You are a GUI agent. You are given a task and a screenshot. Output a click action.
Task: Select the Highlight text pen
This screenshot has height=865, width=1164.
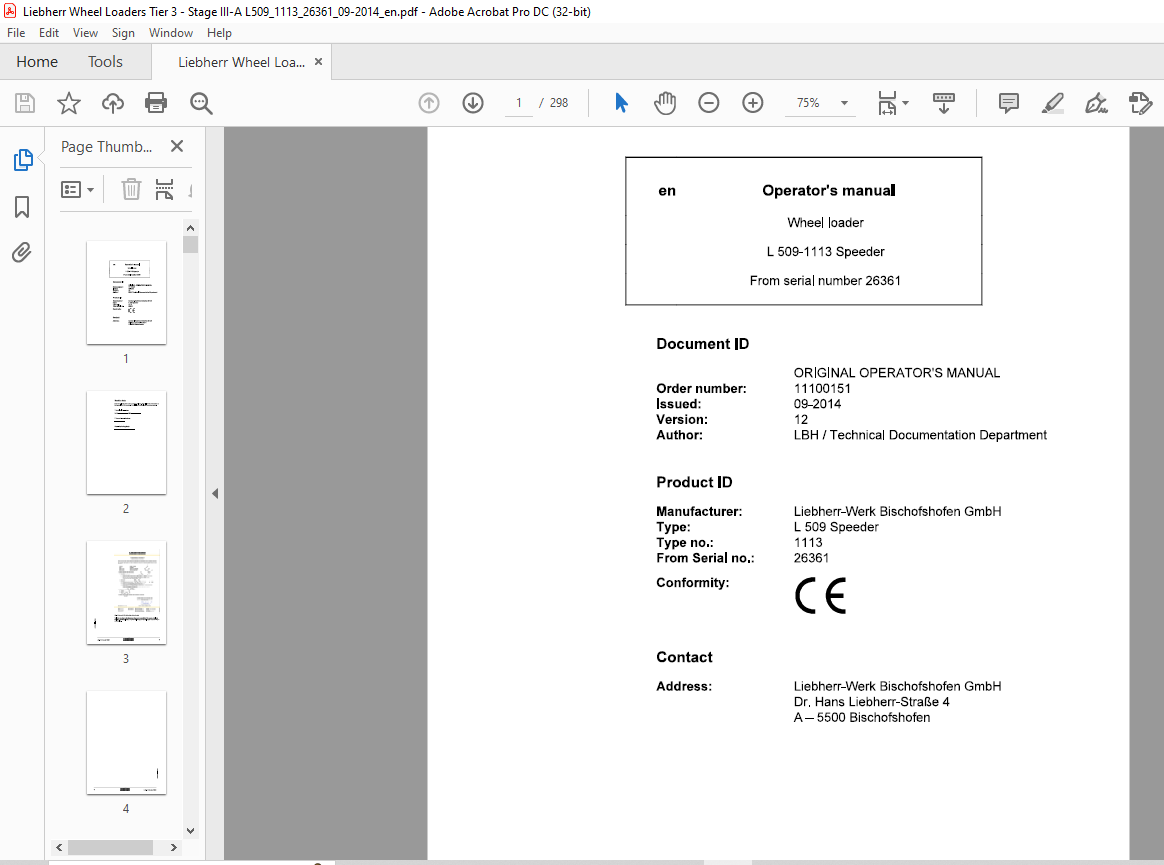pos(1053,102)
